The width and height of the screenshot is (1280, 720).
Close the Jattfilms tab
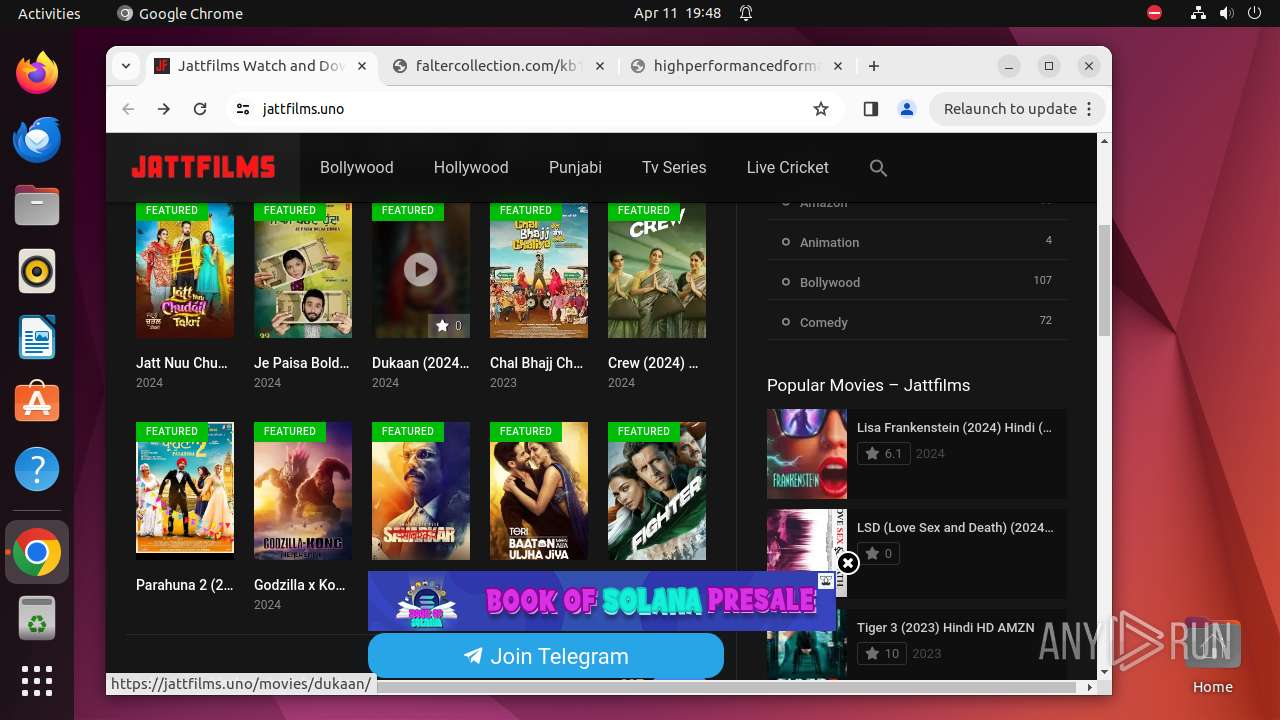click(x=362, y=66)
